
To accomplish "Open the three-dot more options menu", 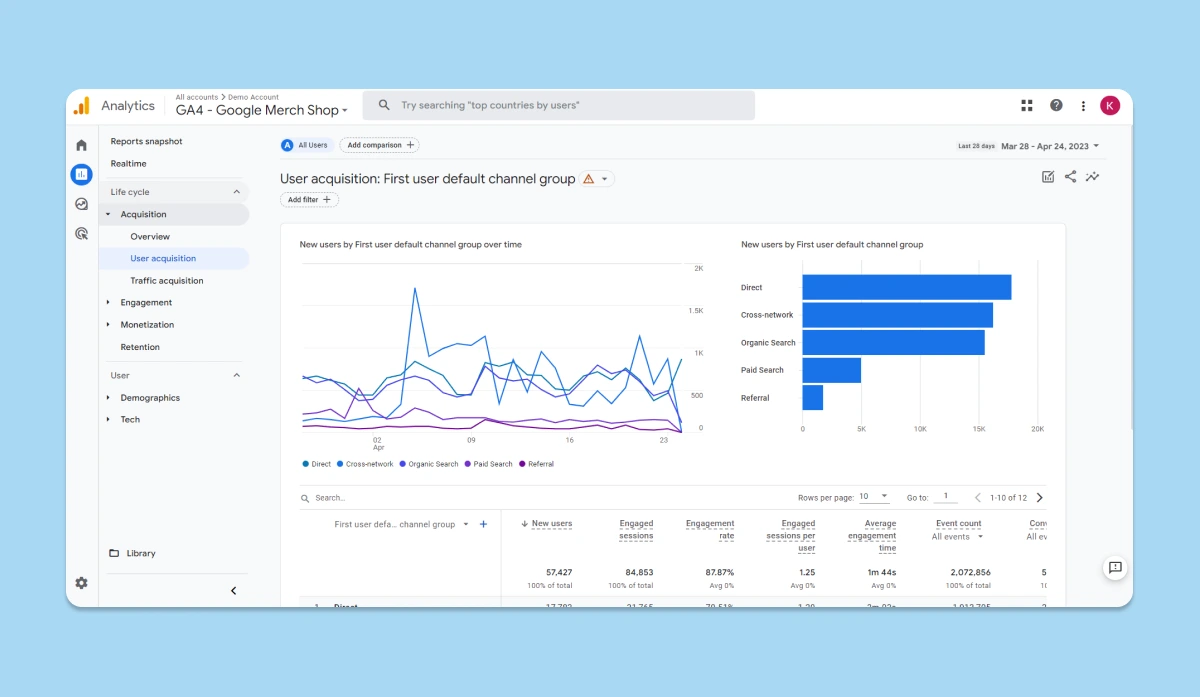I will coord(1083,105).
